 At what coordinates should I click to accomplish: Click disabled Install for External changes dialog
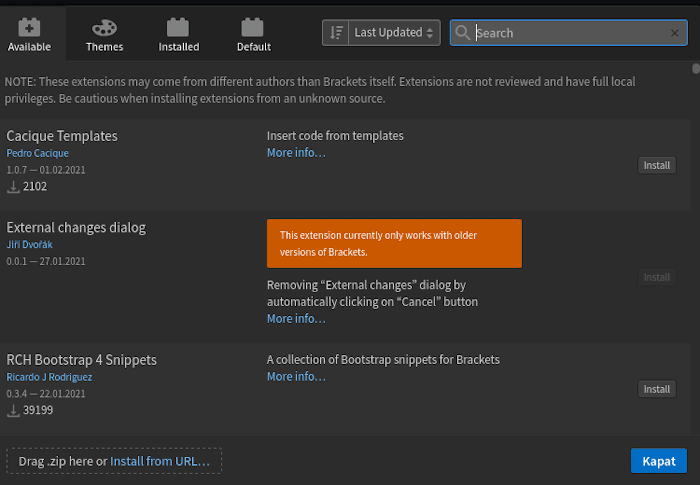point(657,277)
